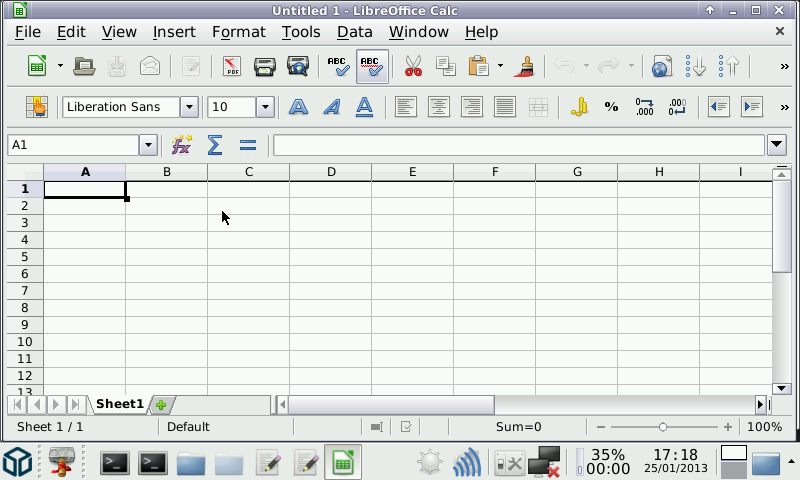The image size is (800, 480).
Task: Open the Function Wizard
Action: 181,145
